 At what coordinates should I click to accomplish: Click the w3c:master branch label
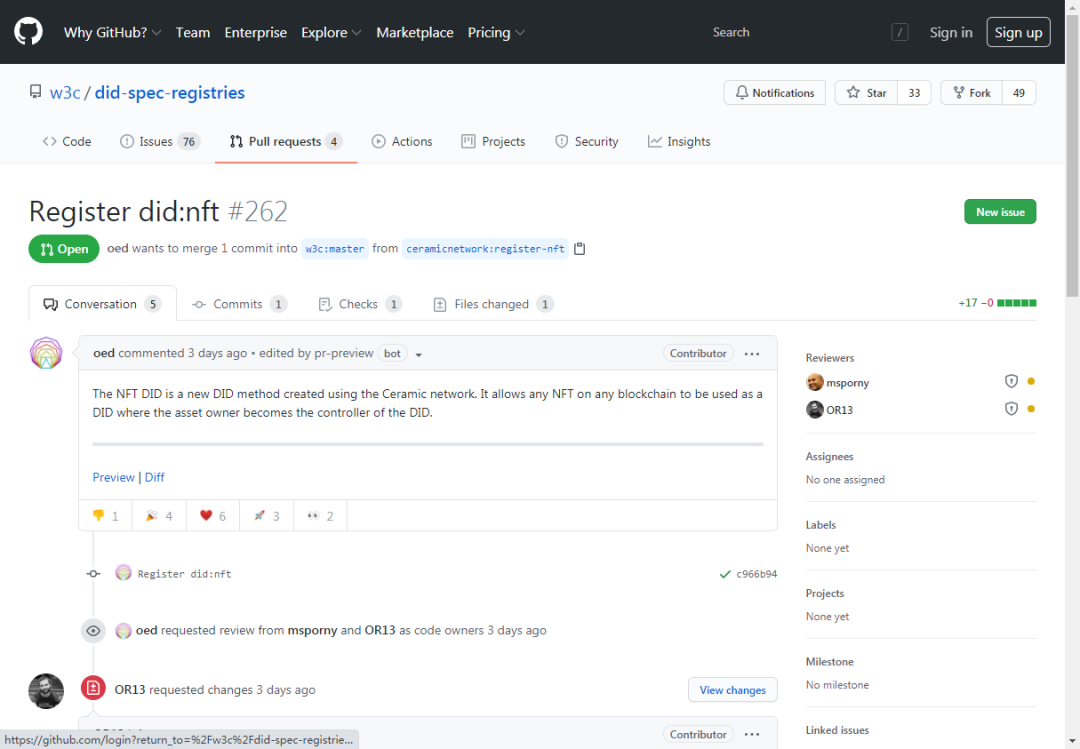[x=335, y=249]
